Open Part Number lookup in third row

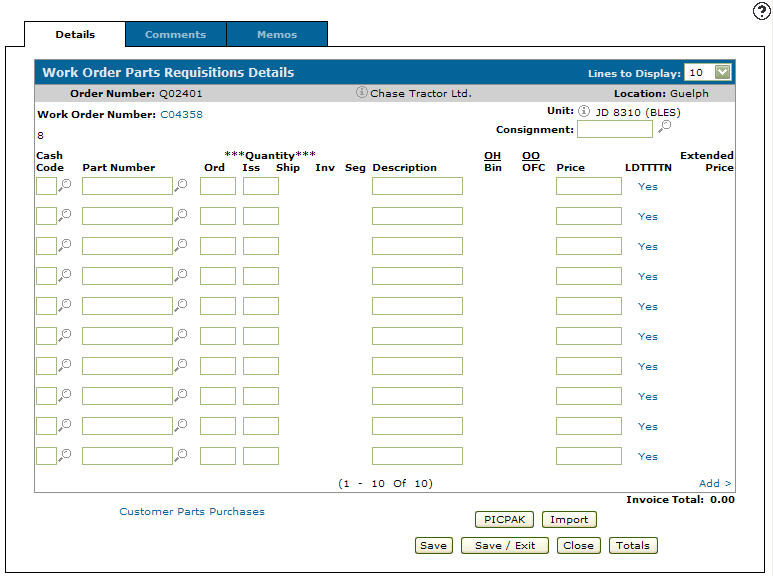pos(181,246)
